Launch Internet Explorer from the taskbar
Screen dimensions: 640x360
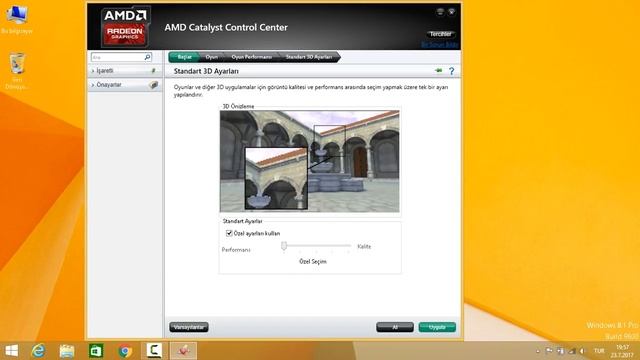(39, 351)
